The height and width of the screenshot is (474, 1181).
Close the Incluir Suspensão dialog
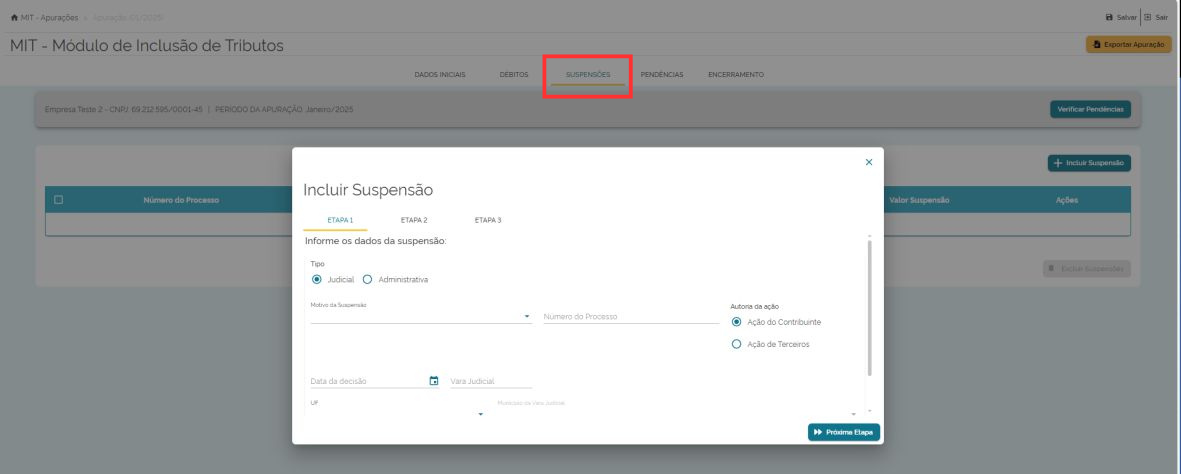pos(868,162)
